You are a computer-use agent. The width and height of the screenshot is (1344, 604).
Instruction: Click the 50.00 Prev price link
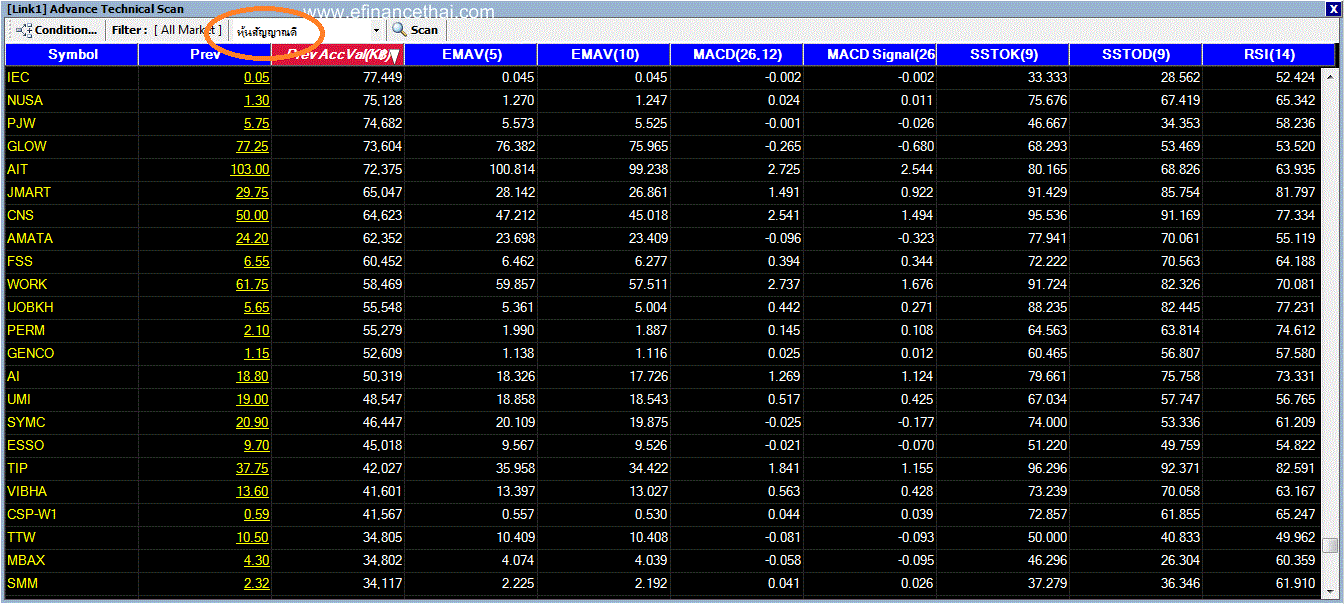click(252, 215)
